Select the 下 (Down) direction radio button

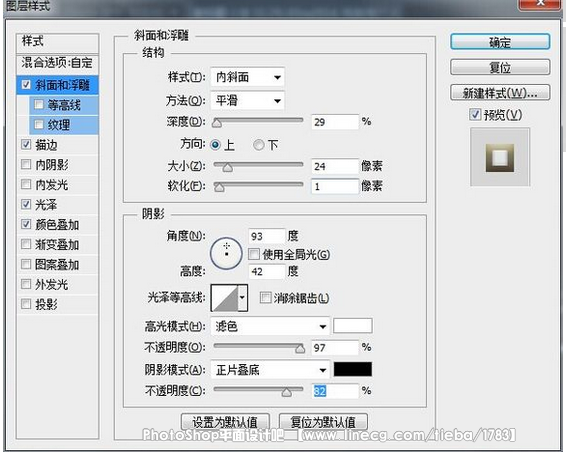(258, 145)
